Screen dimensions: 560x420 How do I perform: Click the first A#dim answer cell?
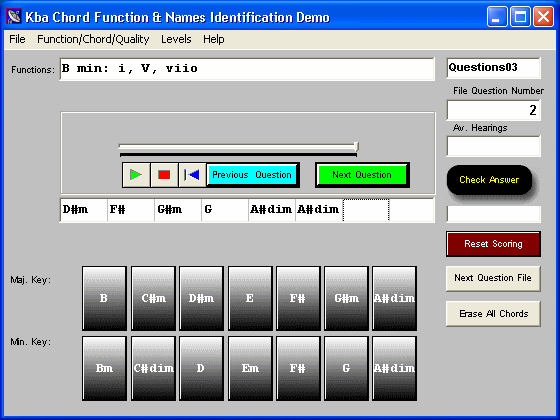pyautogui.click(x=272, y=210)
